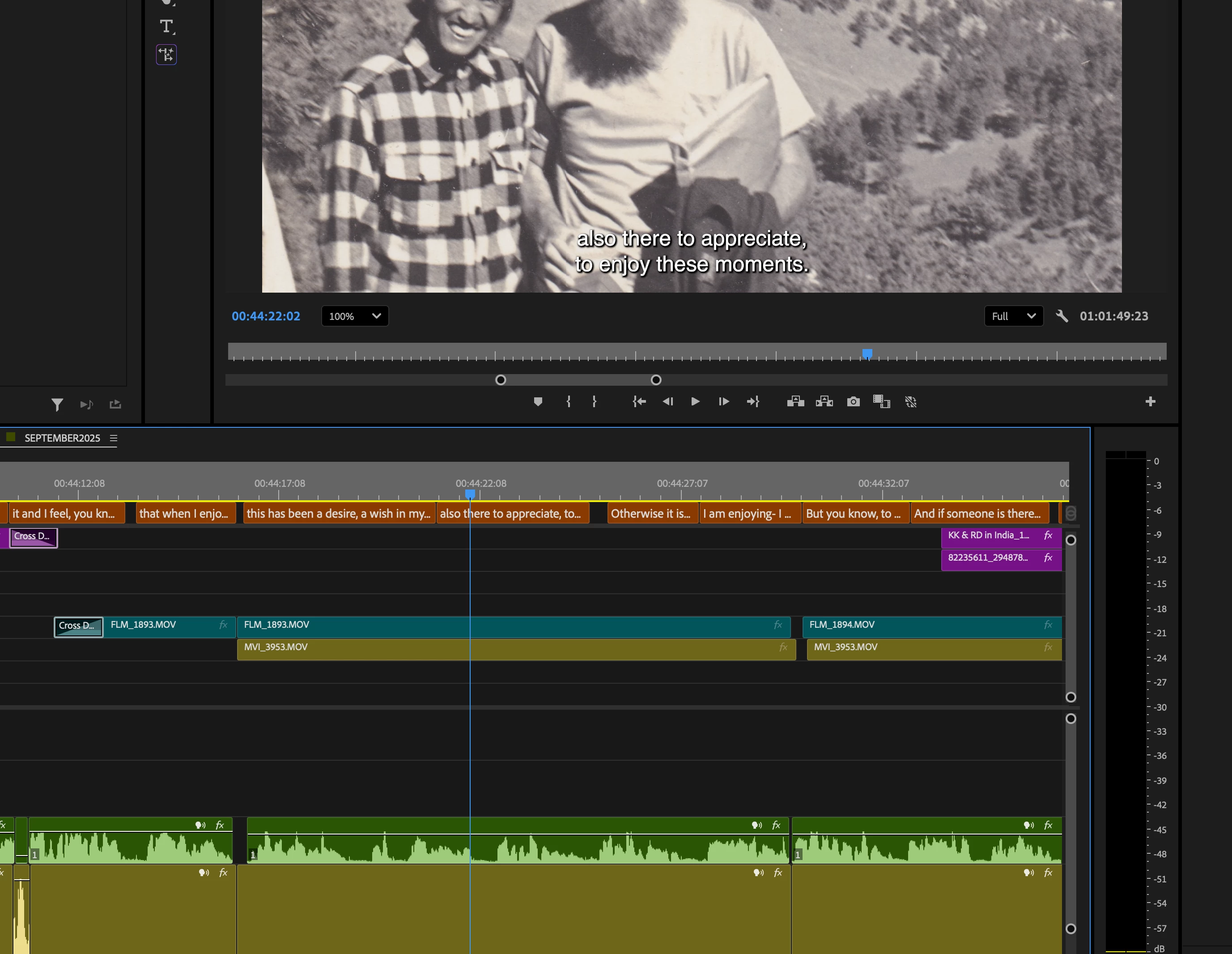Click the Extract button
The width and height of the screenshot is (1232, 954).
coord(824,402)
